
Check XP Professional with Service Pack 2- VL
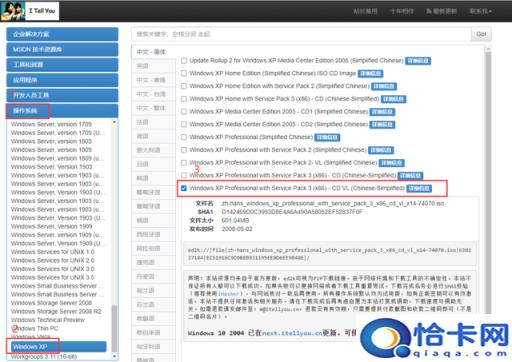click(x=184, y=163)
